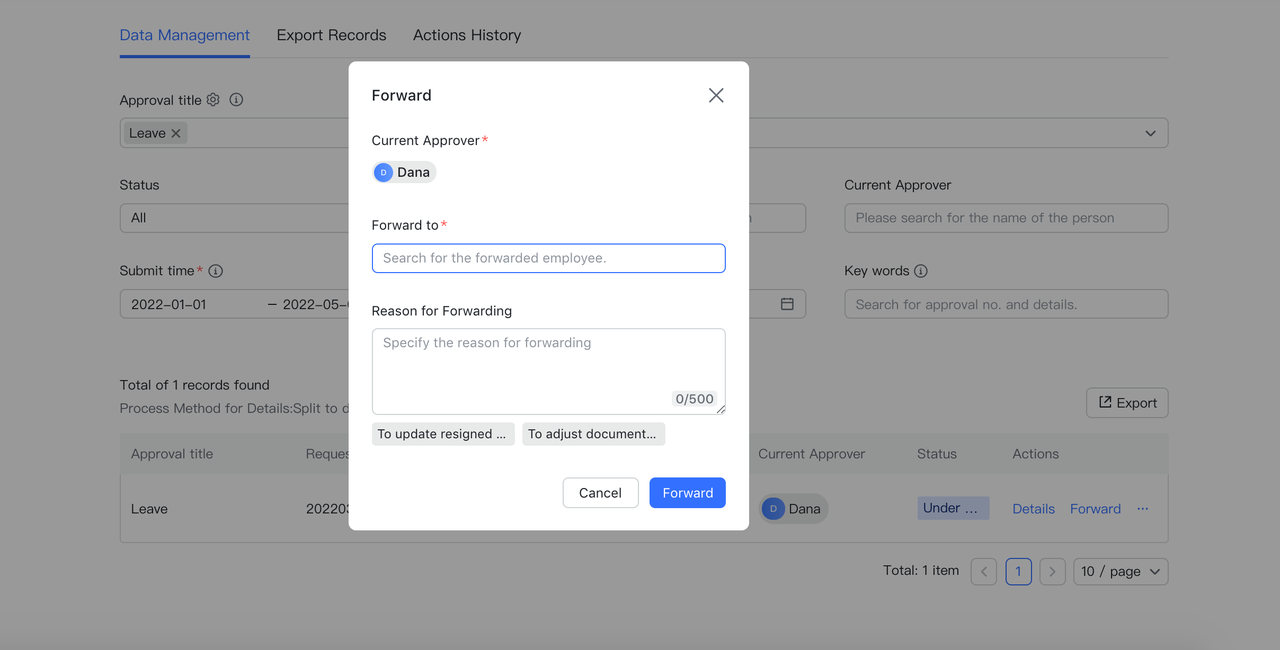Select 'To update resigned ...' quick reason chip
This screenshot has width=1280, height=650.
[x=443, y=434]
